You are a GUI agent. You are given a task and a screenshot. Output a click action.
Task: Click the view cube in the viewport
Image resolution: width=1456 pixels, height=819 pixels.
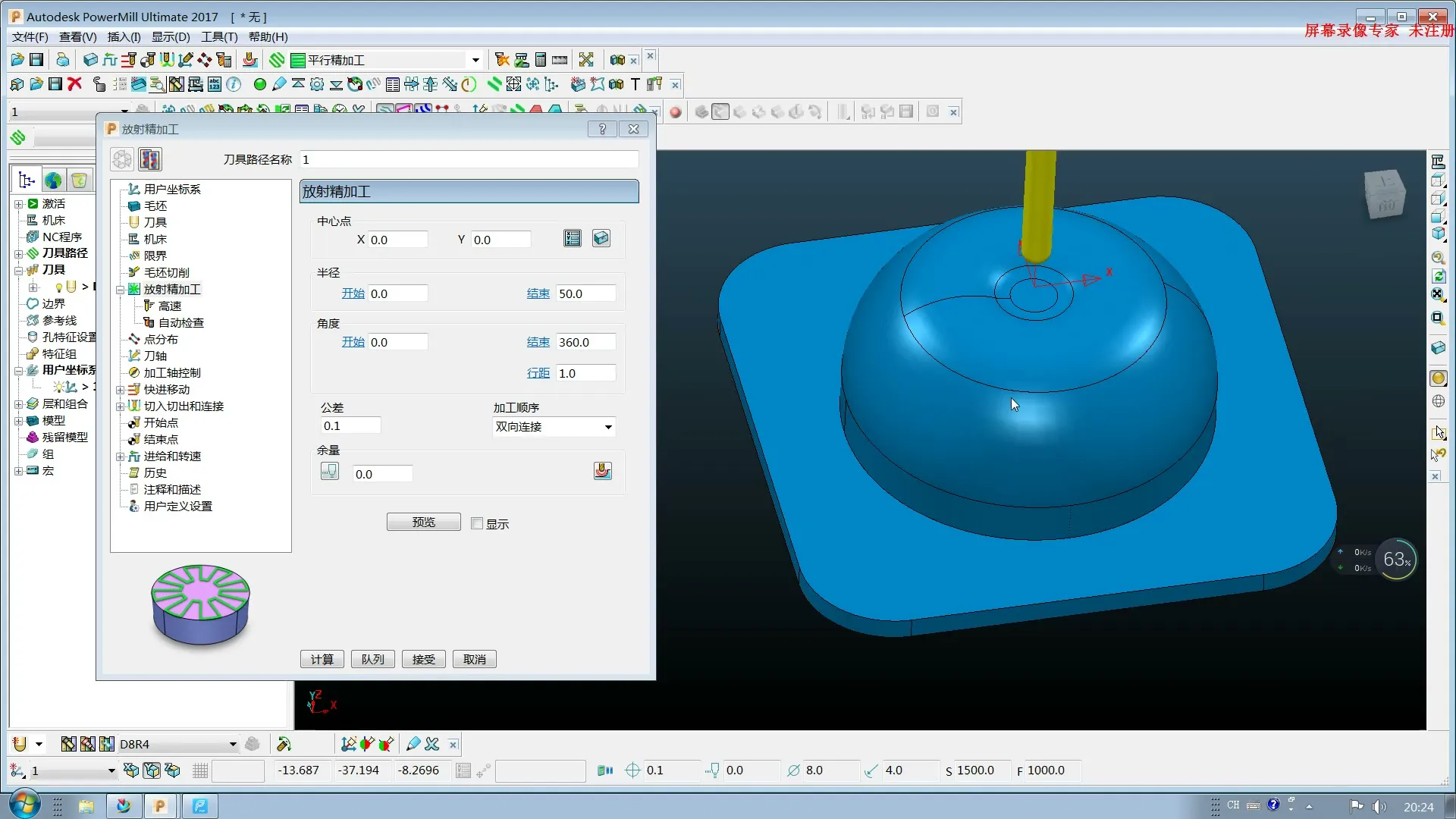(x=1385, y=195)
